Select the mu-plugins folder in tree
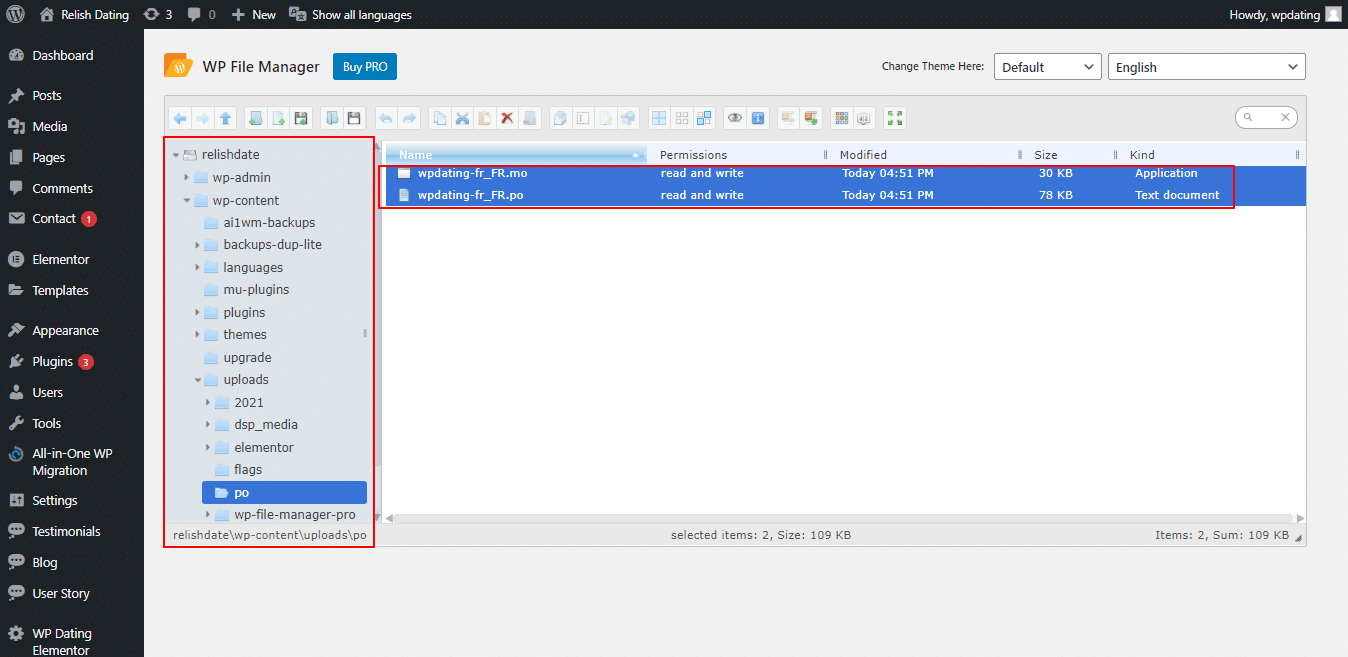 (256, 290)
